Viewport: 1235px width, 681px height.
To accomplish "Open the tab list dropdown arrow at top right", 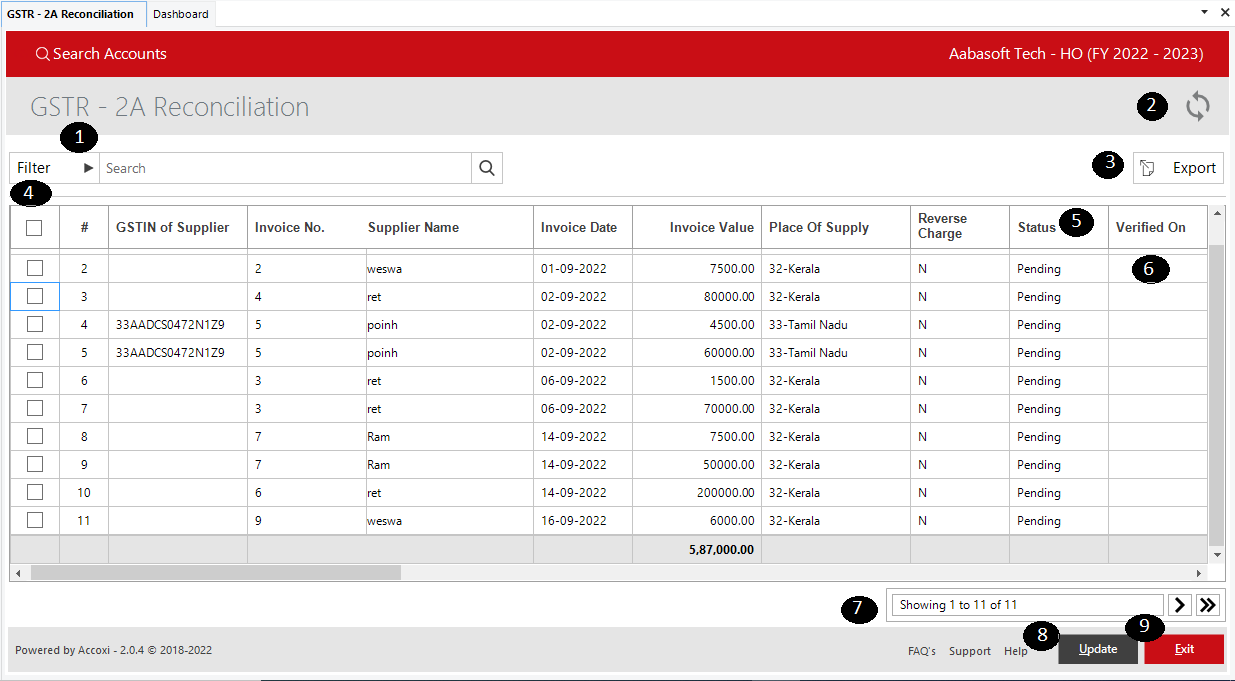I will click(1204, 12).
